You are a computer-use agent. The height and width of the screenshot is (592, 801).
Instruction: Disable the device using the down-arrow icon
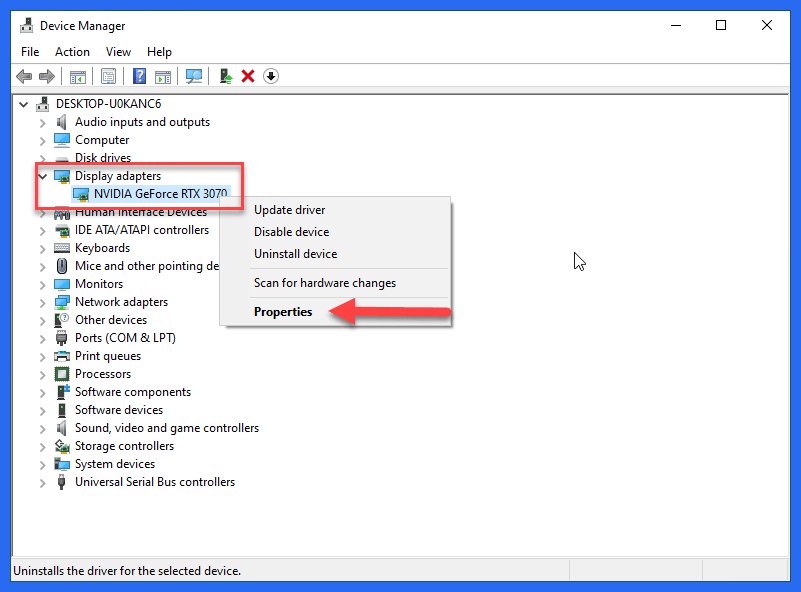point(270,76)
